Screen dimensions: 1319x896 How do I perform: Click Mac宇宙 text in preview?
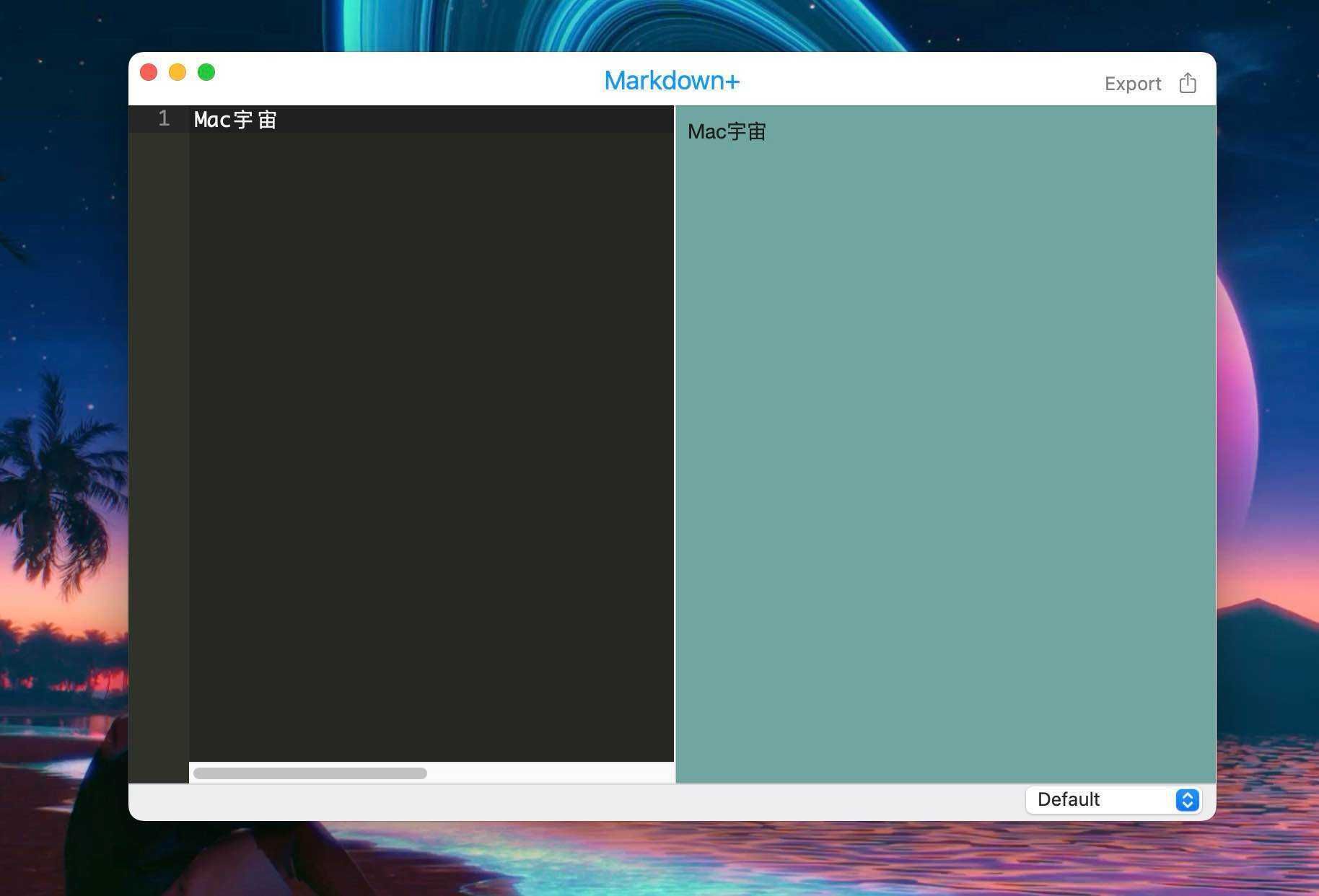click(x=725, y=131)
